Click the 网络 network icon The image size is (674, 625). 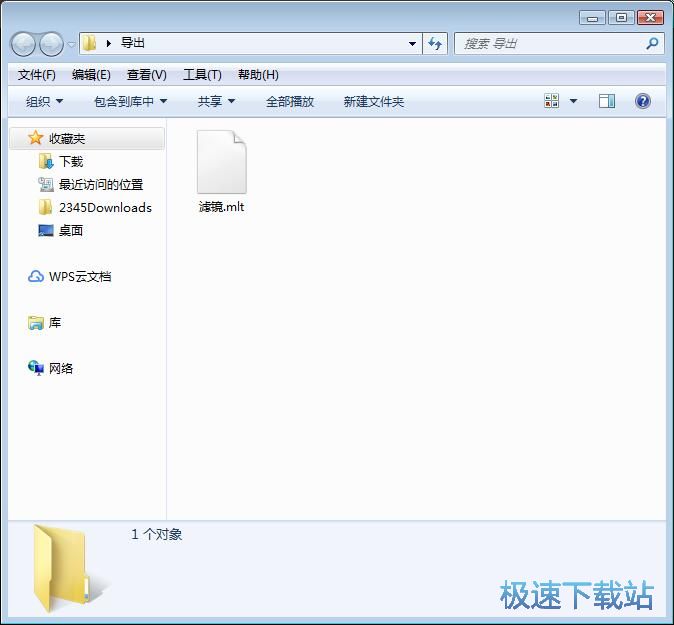pyautogui.click(x=36, y=368)
